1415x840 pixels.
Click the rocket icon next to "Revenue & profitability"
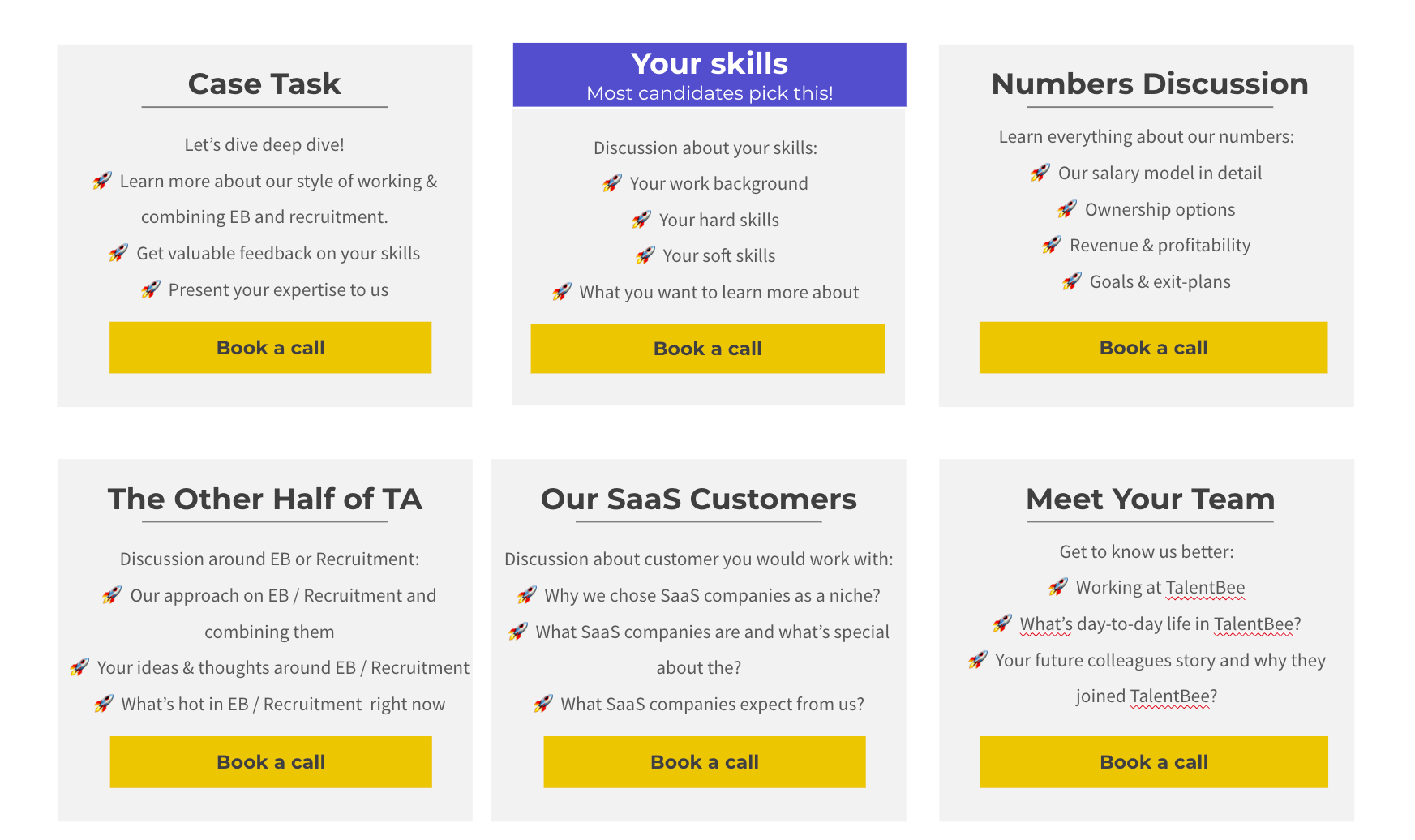[x=1052, y=245]
